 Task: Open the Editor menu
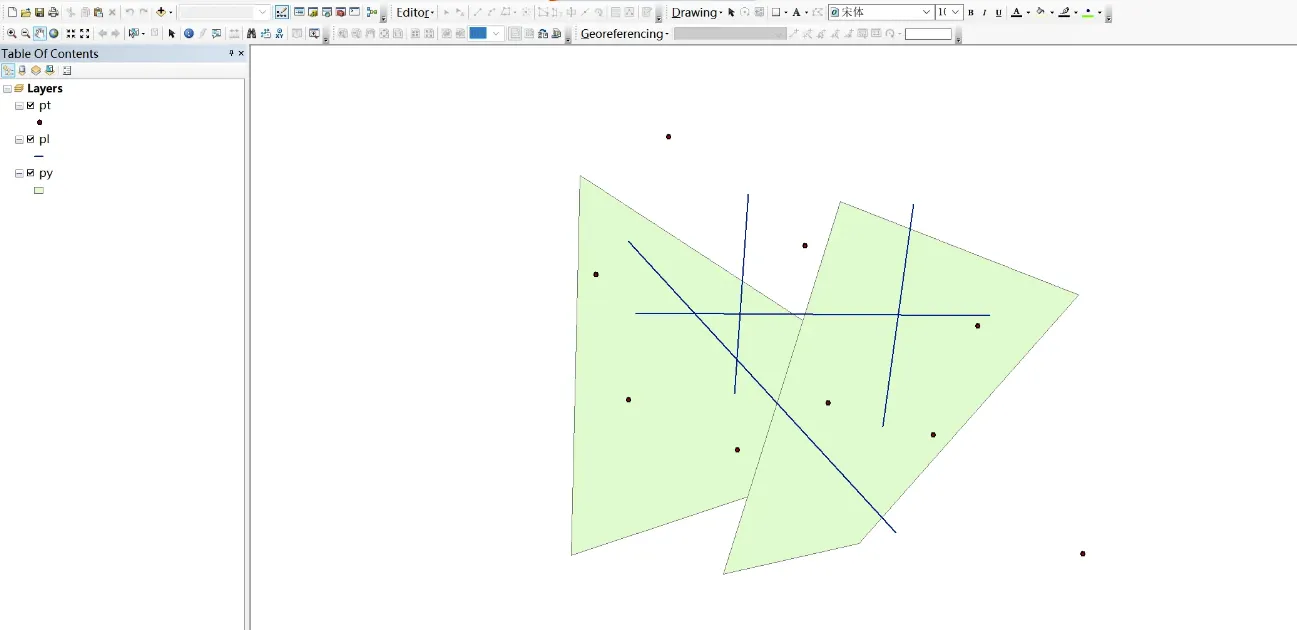tap(415, 12)
